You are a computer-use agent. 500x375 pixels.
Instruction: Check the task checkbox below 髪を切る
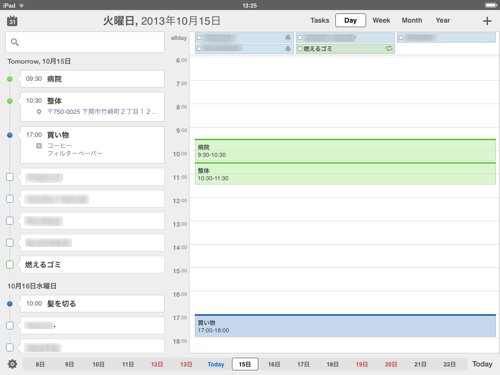click(10, 325)
